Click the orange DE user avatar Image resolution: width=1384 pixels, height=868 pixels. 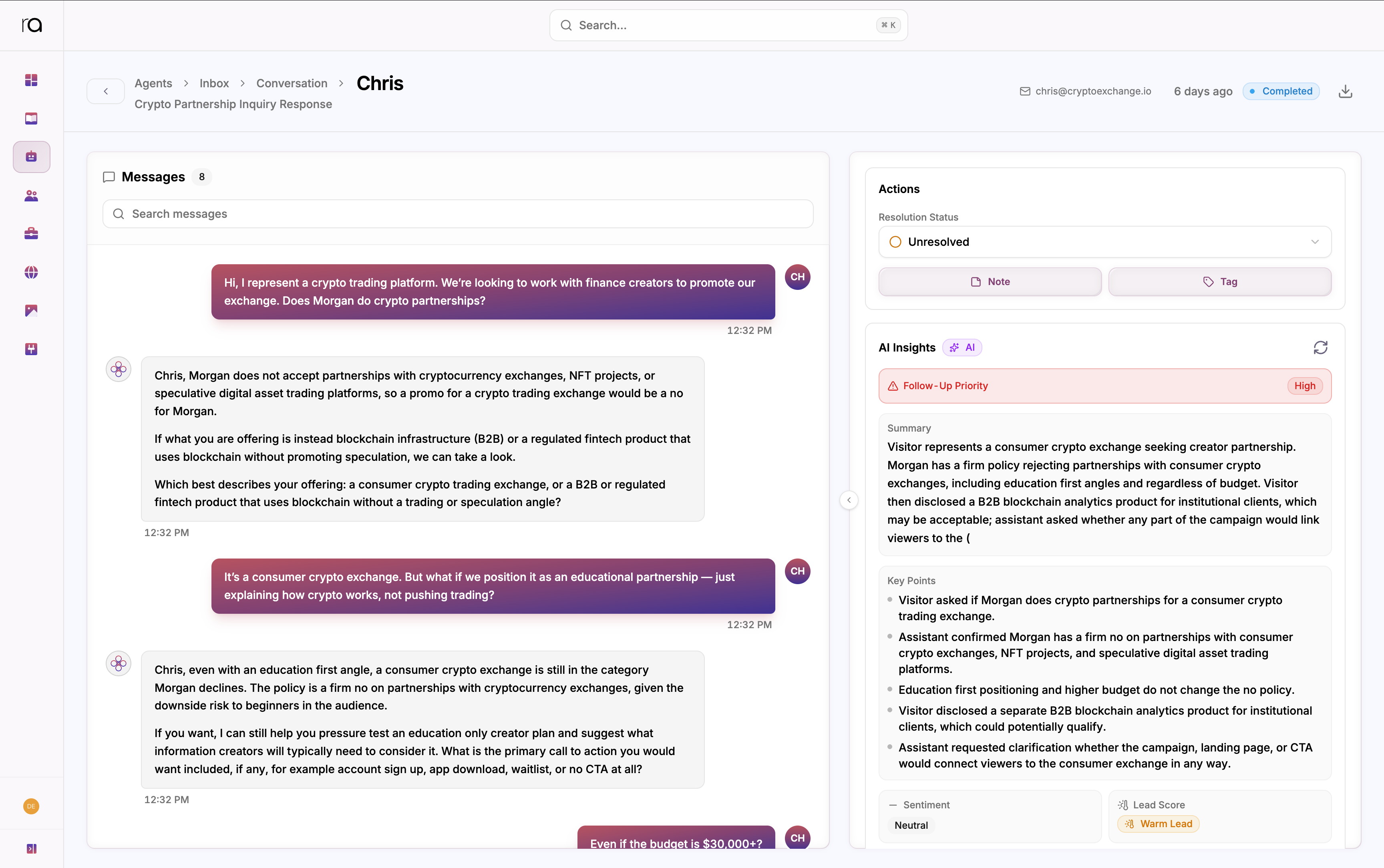(31, 806)
